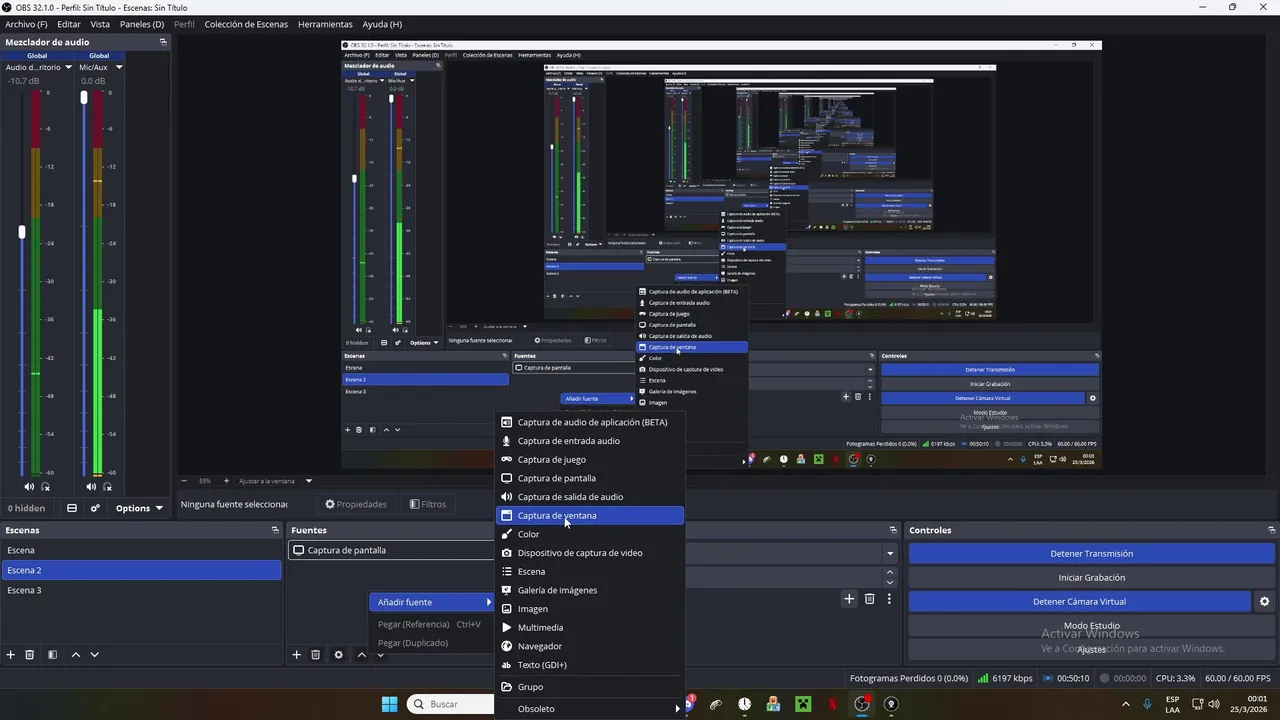
Task: Move scene up arrow in Escenas
Action: (75, 654)
